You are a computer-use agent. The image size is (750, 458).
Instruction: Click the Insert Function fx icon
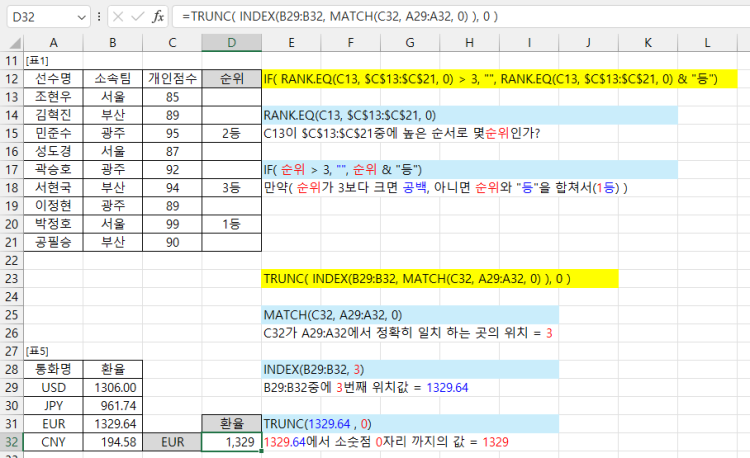158,16
